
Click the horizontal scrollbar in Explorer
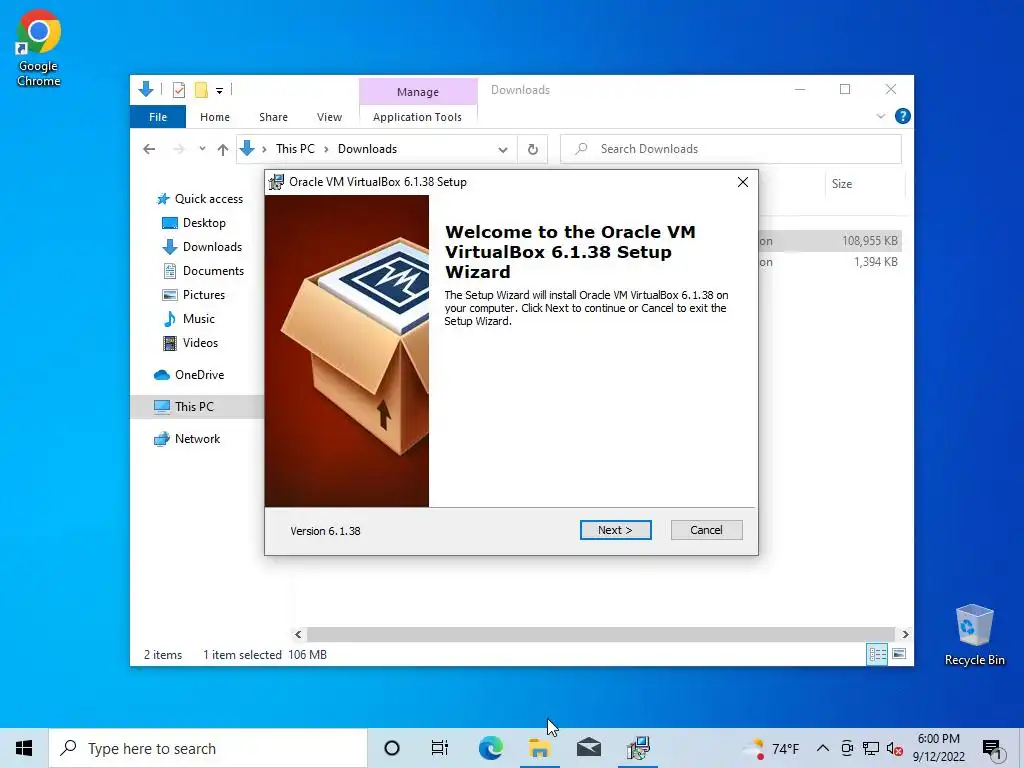coord(600,634)
